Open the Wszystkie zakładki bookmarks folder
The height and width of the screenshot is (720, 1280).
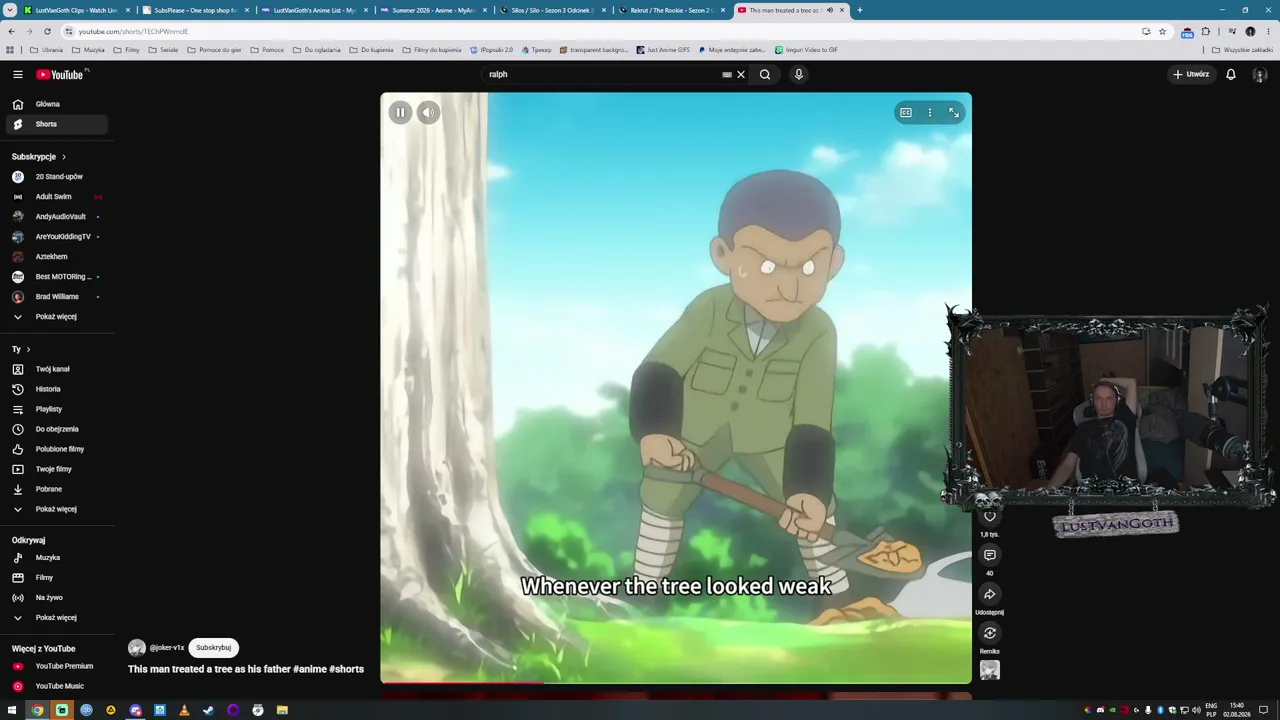(1242, 50)
